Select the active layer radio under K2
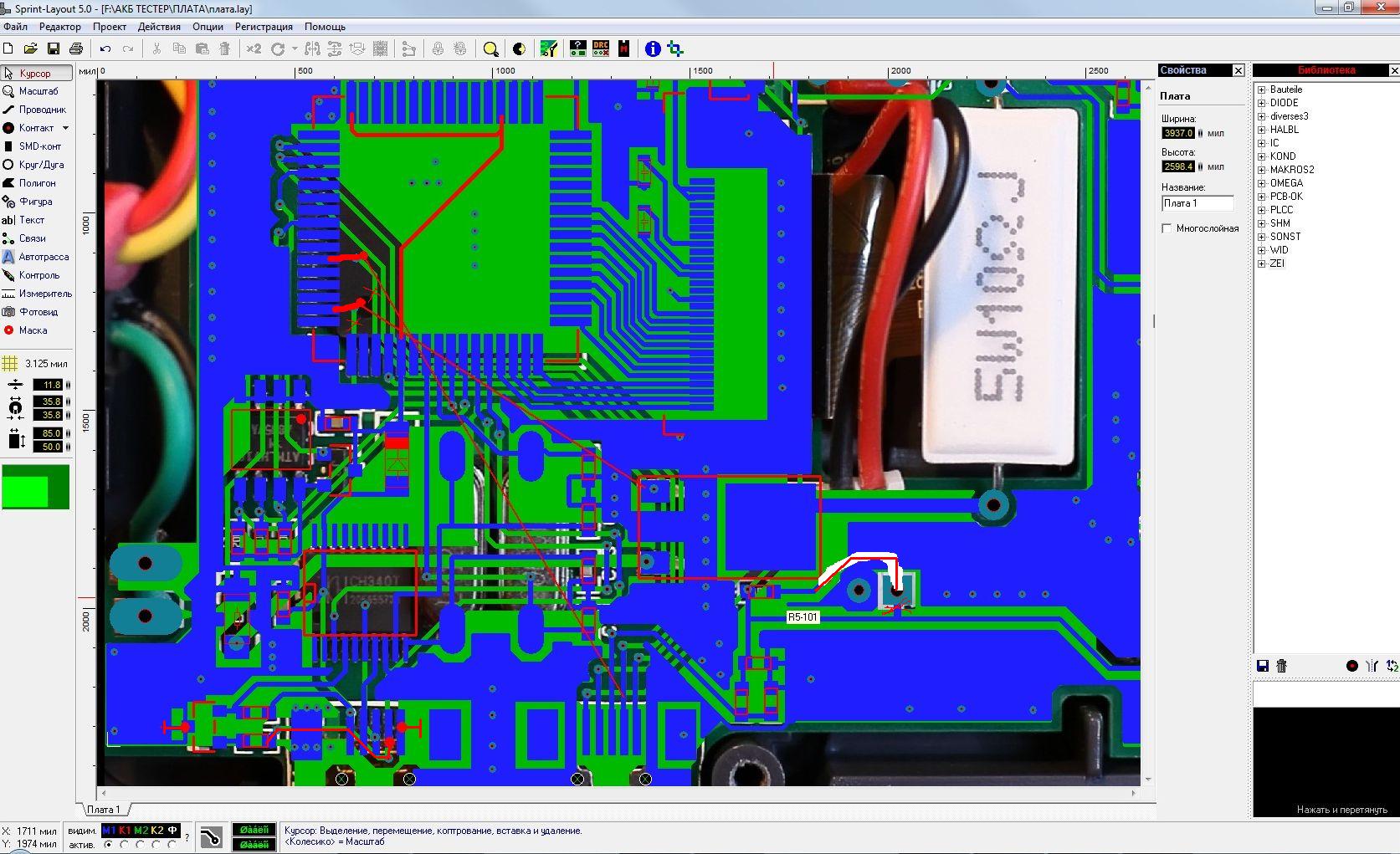The height and width of the screenshot is (854, 1400). pyautogui.click(x=156, y=845)
